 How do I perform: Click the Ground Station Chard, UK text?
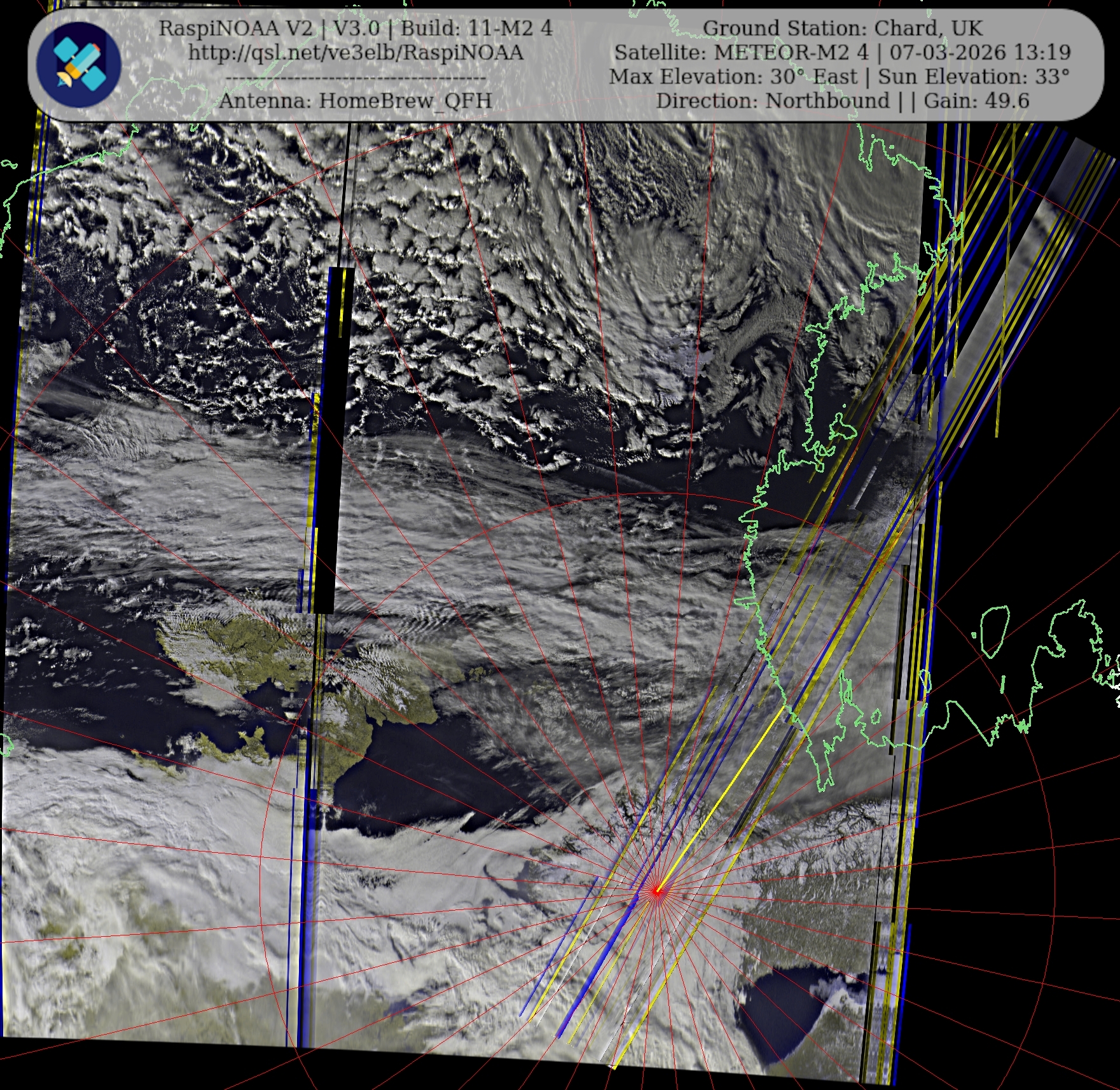843,28
